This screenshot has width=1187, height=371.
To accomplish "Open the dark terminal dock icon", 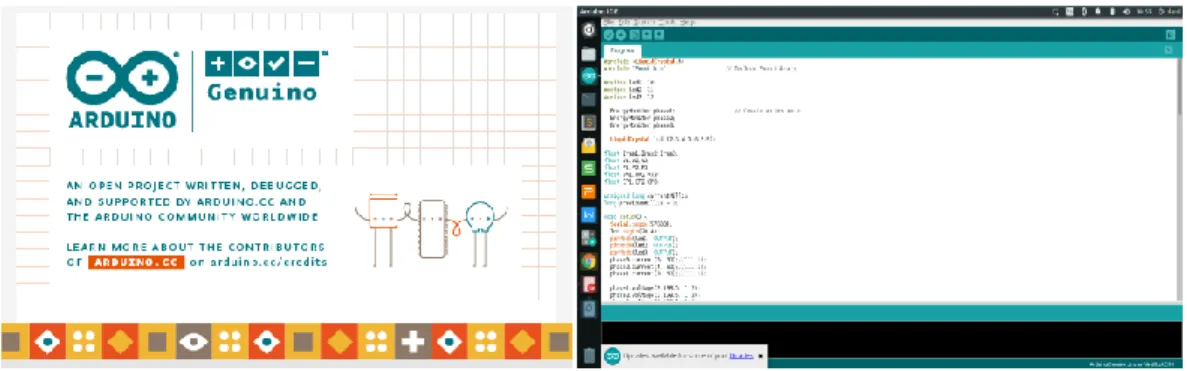I will (x=588, y=99).
